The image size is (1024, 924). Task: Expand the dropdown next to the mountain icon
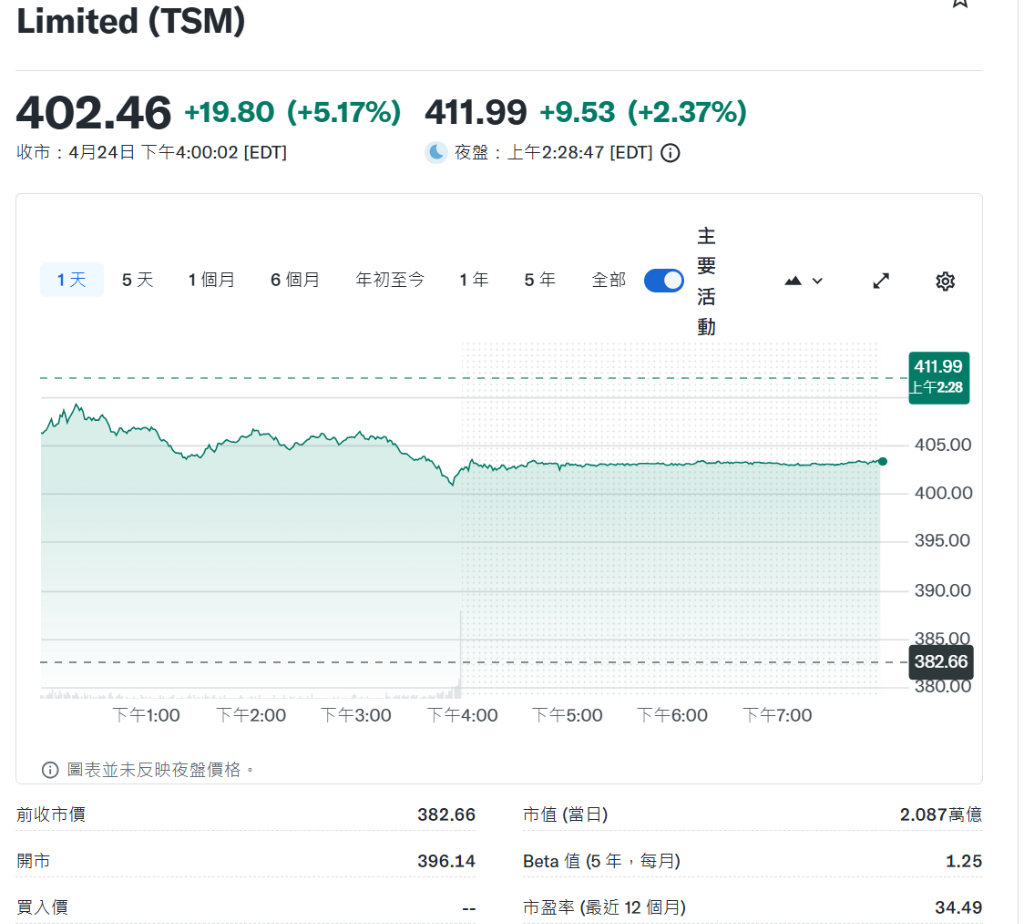coord(816,281)
